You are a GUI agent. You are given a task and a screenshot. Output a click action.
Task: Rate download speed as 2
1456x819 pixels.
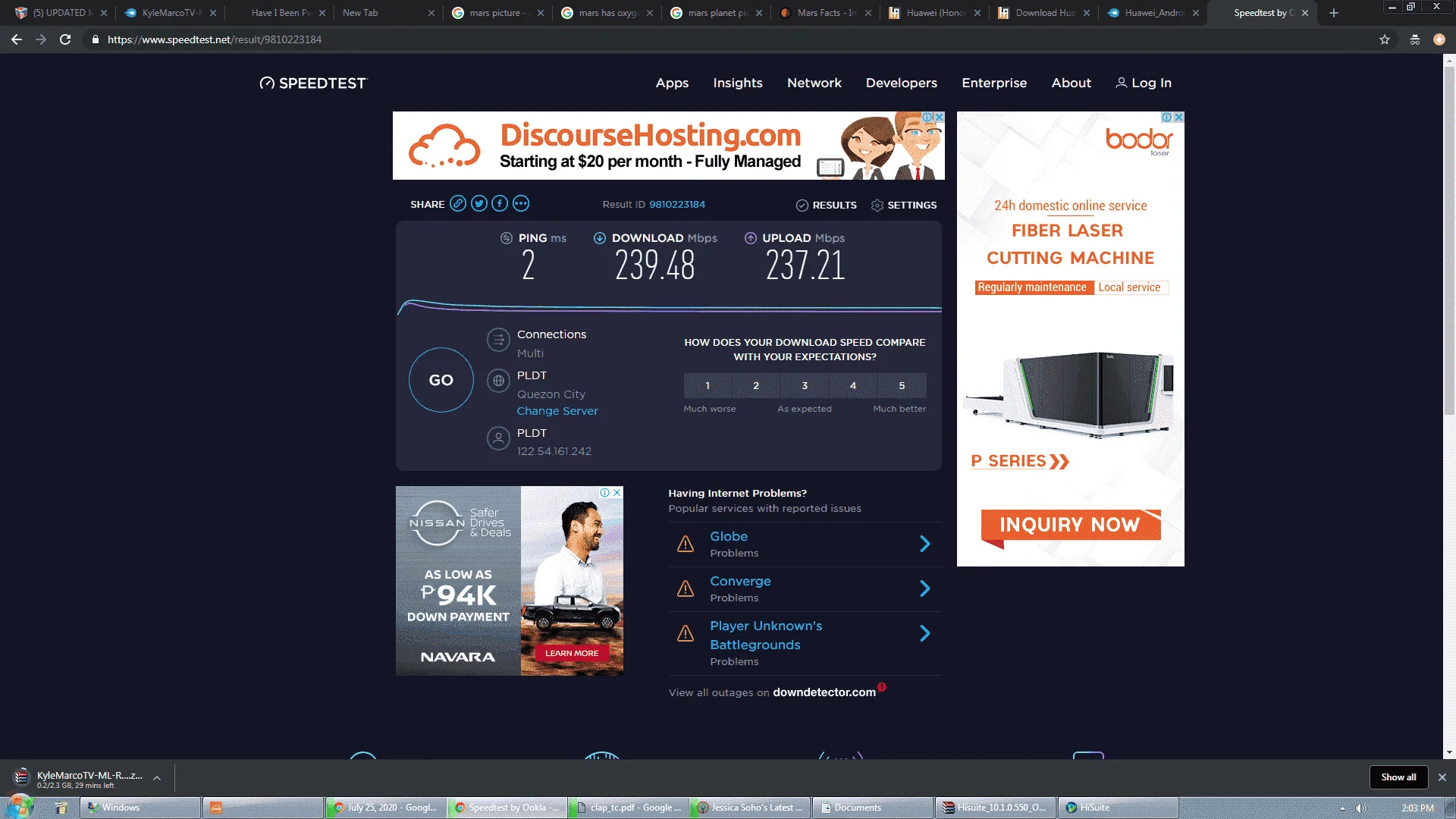click(756, 386)
